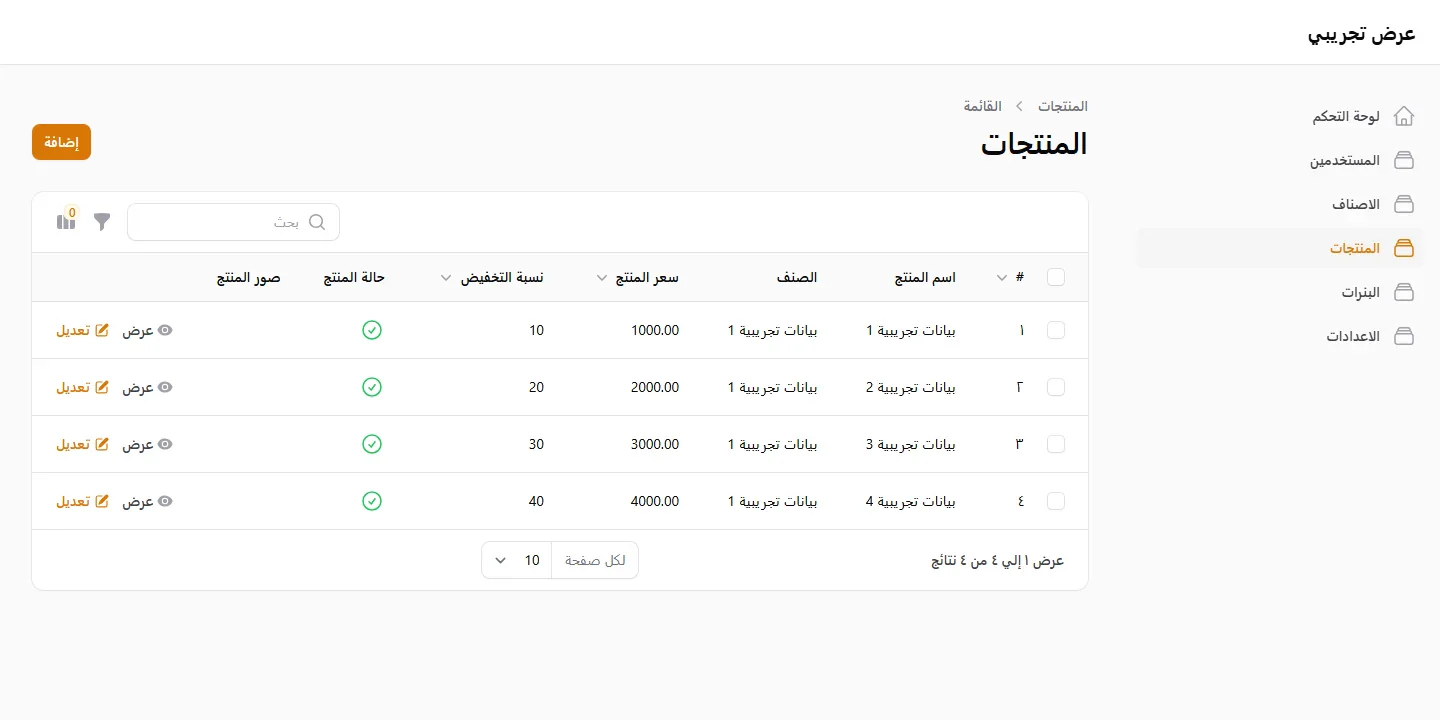Click the green status icon for بيانات تجريبية 1 row

click(372, 330)
